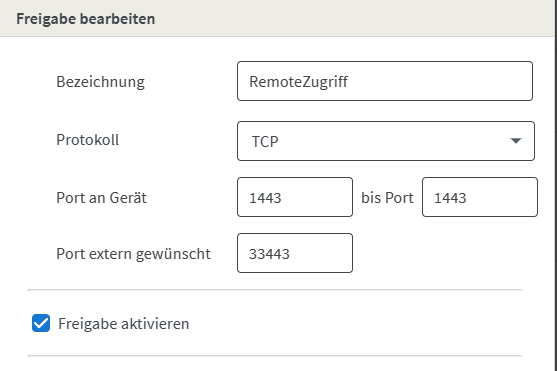Click the TCP text in protocol selector
The width and height of the screenshot is (557, 371).
[265, 142]
